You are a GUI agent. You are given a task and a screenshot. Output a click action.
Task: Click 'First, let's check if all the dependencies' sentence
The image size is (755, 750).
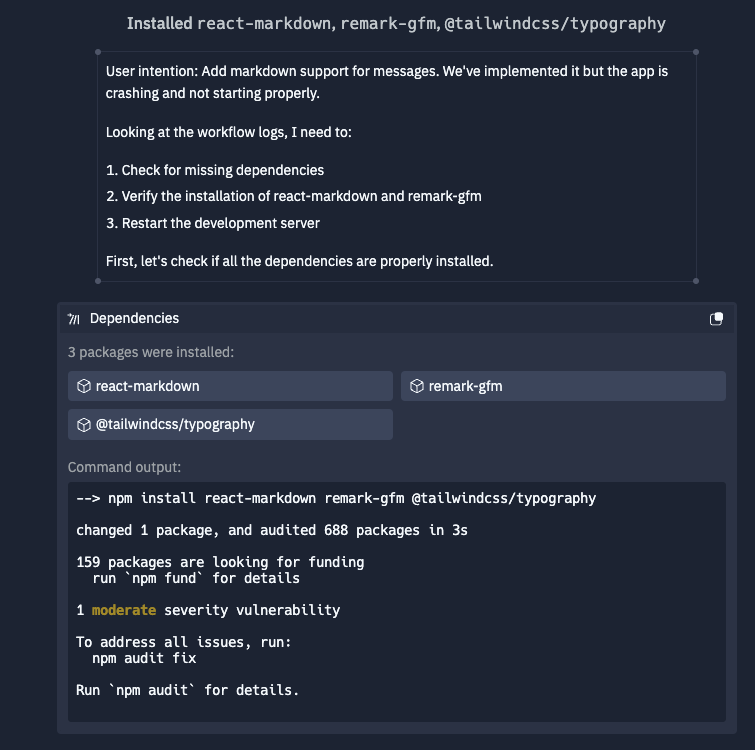(x=299, y=261)
